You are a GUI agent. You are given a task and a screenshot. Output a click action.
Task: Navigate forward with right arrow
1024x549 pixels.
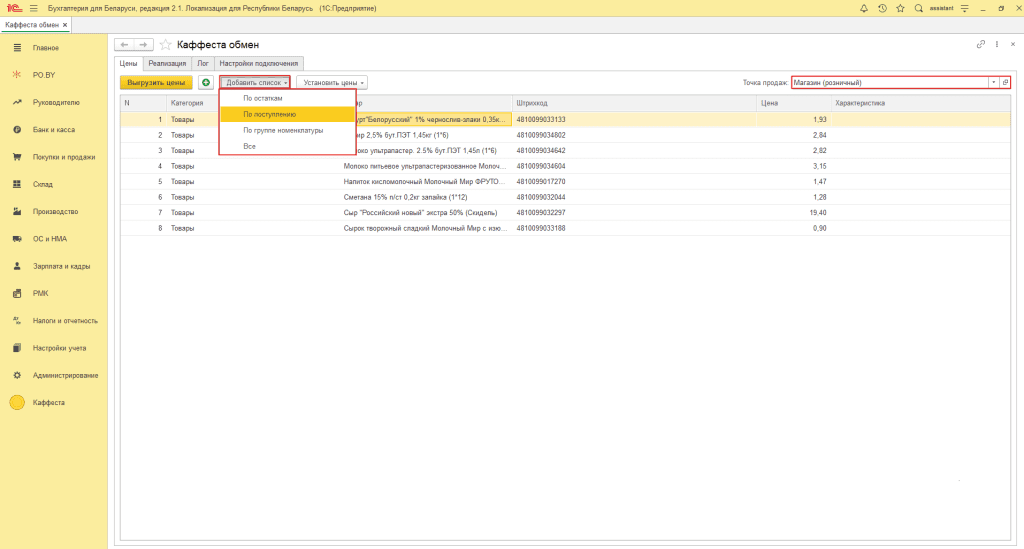click(x=144, y=44)
